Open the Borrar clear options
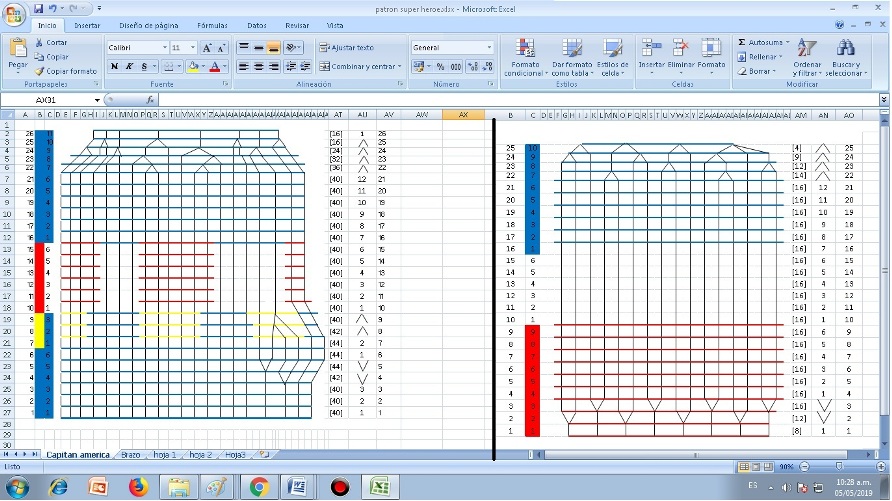892x501 pixels. 757,71
